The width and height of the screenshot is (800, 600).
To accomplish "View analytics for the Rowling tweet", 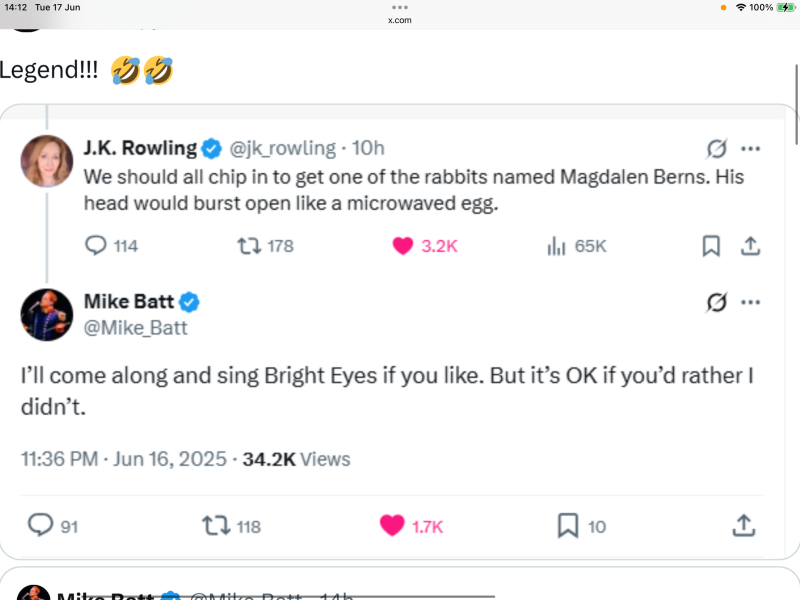I will 557,246.
